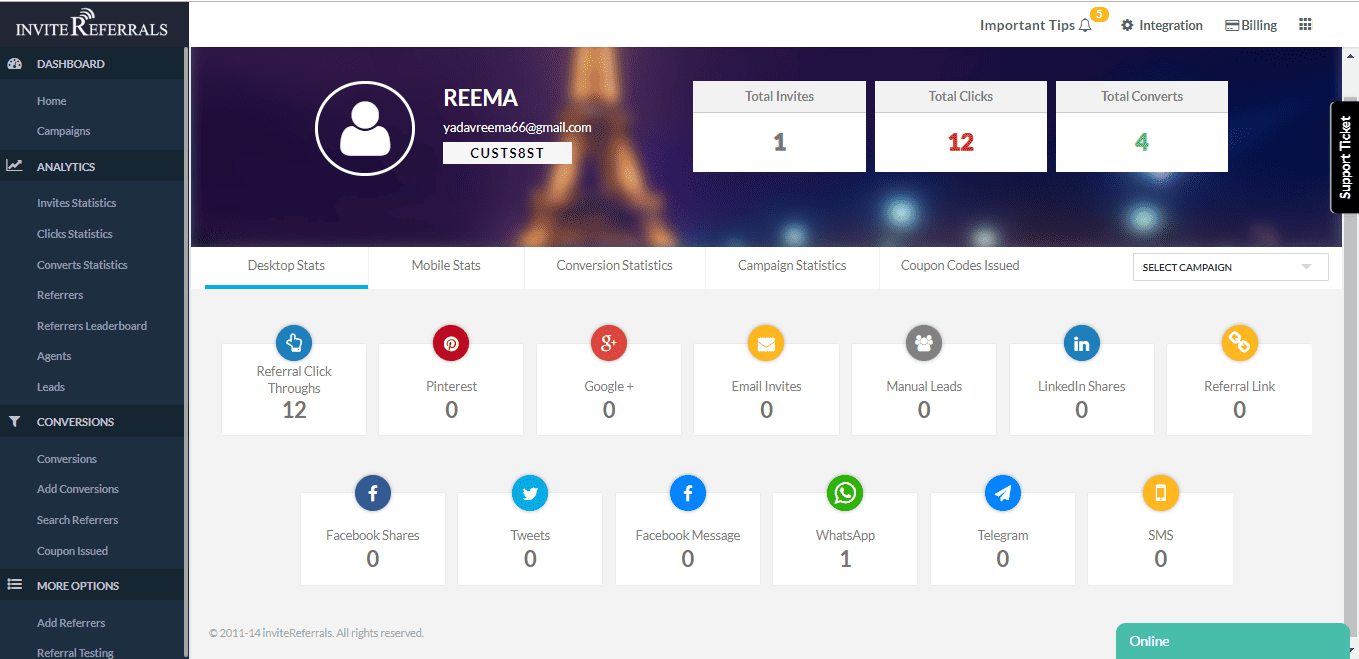The height and width of the screenshot is (659, 1359).
Task: Click the WhatsApp icon in stats
Action: click(x=845, y=493)
